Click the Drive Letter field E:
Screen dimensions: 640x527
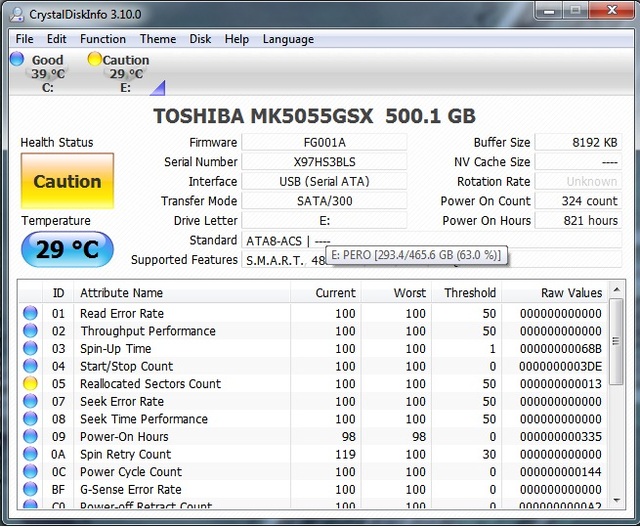point(324,220)
